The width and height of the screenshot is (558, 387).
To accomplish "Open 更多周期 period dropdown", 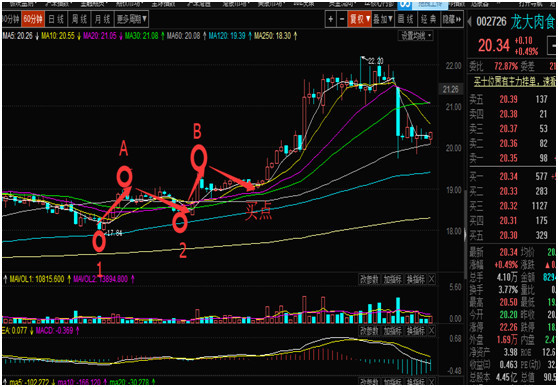I will tap(131, 19).
